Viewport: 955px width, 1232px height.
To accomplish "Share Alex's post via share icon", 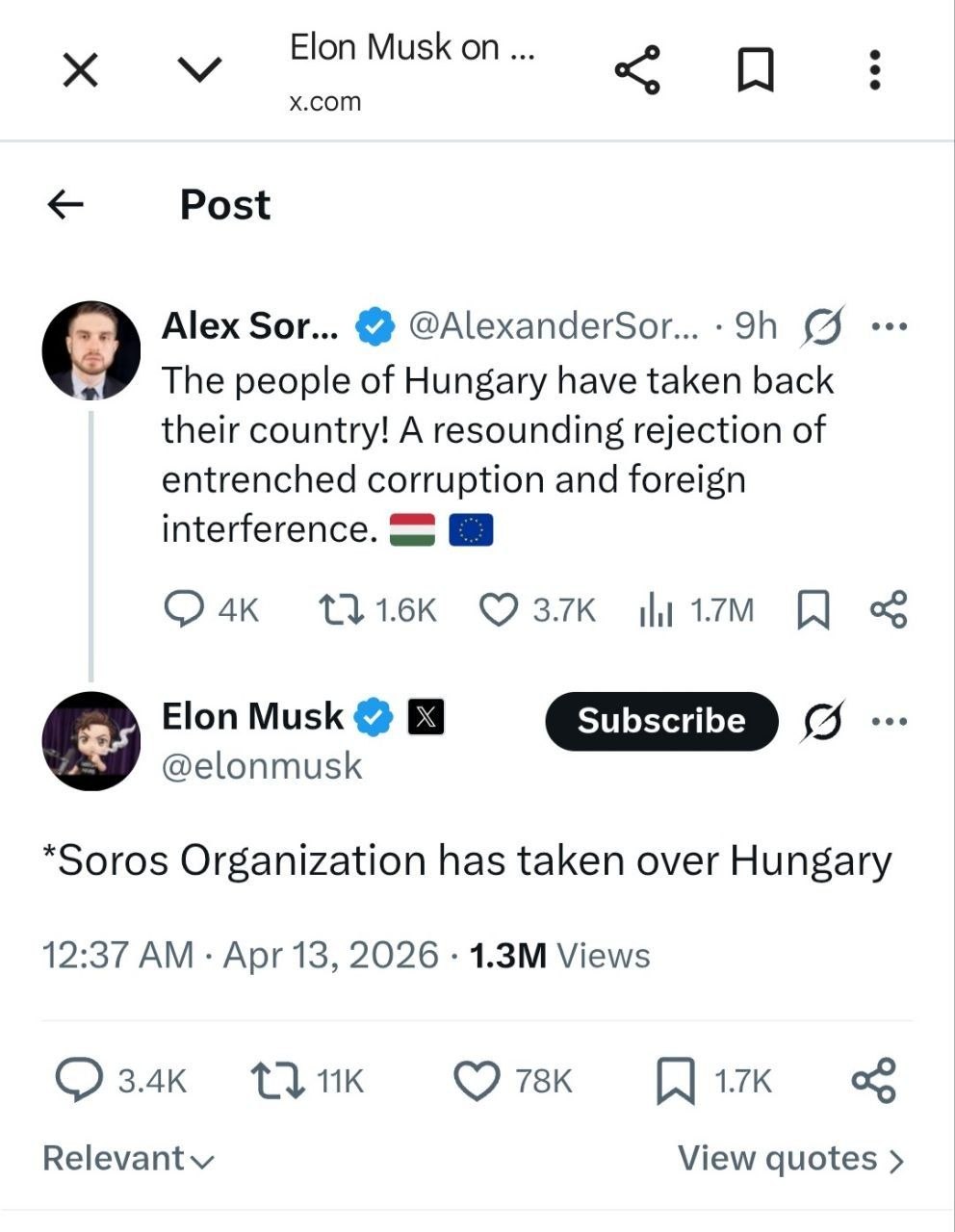I will pos(888,609).
